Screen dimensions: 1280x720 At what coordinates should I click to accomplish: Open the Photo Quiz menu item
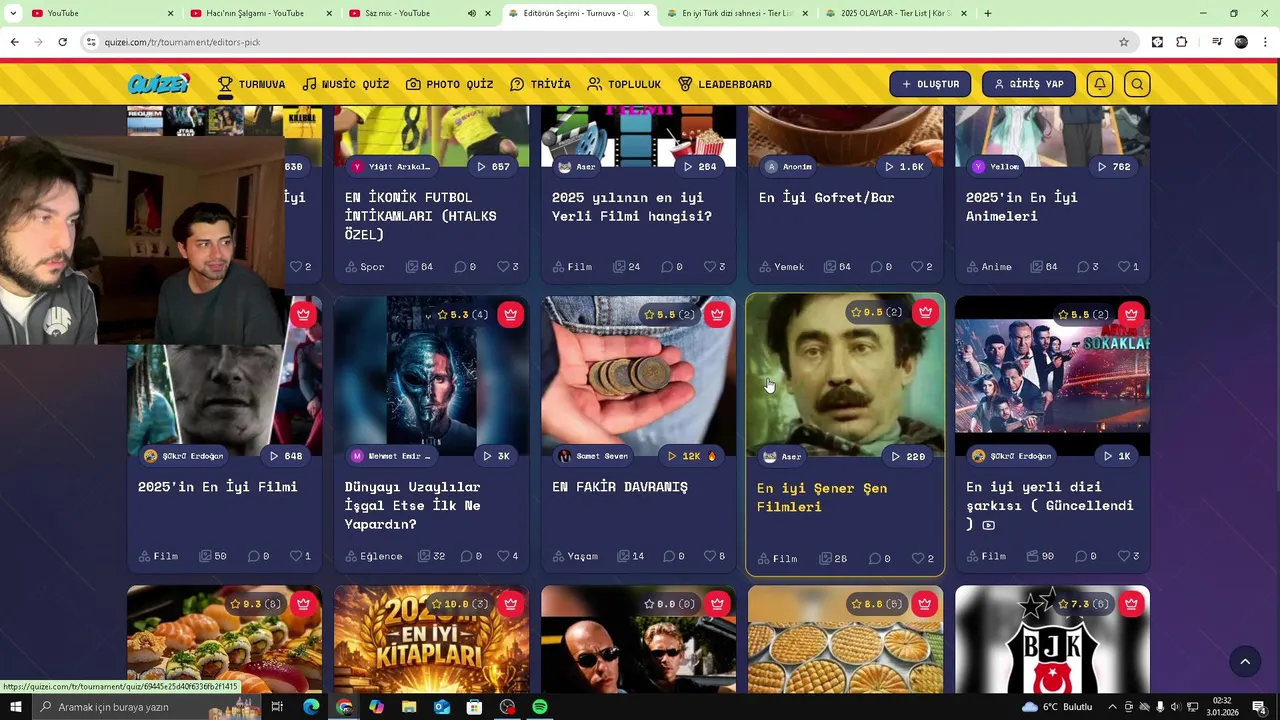(x=450, y=84)
